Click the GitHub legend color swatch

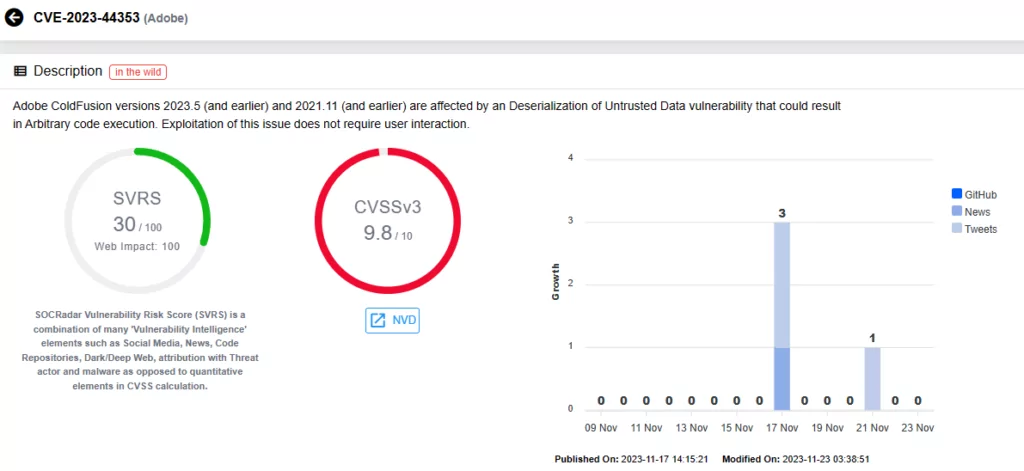coord(957,194)
